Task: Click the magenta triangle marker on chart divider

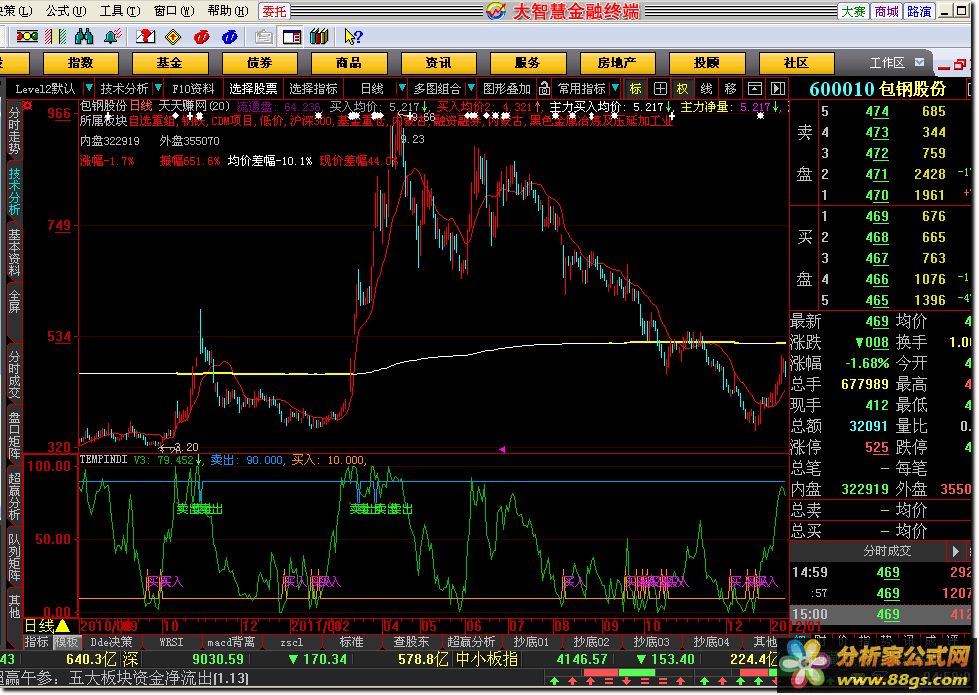Action: pos(502,449)
